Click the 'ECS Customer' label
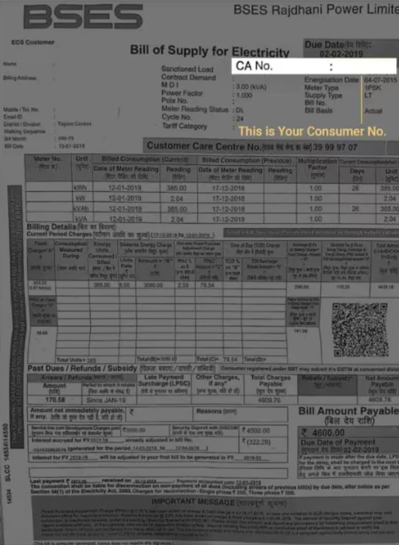The width and height of the screenshot is (399, 545). [33, 42]
